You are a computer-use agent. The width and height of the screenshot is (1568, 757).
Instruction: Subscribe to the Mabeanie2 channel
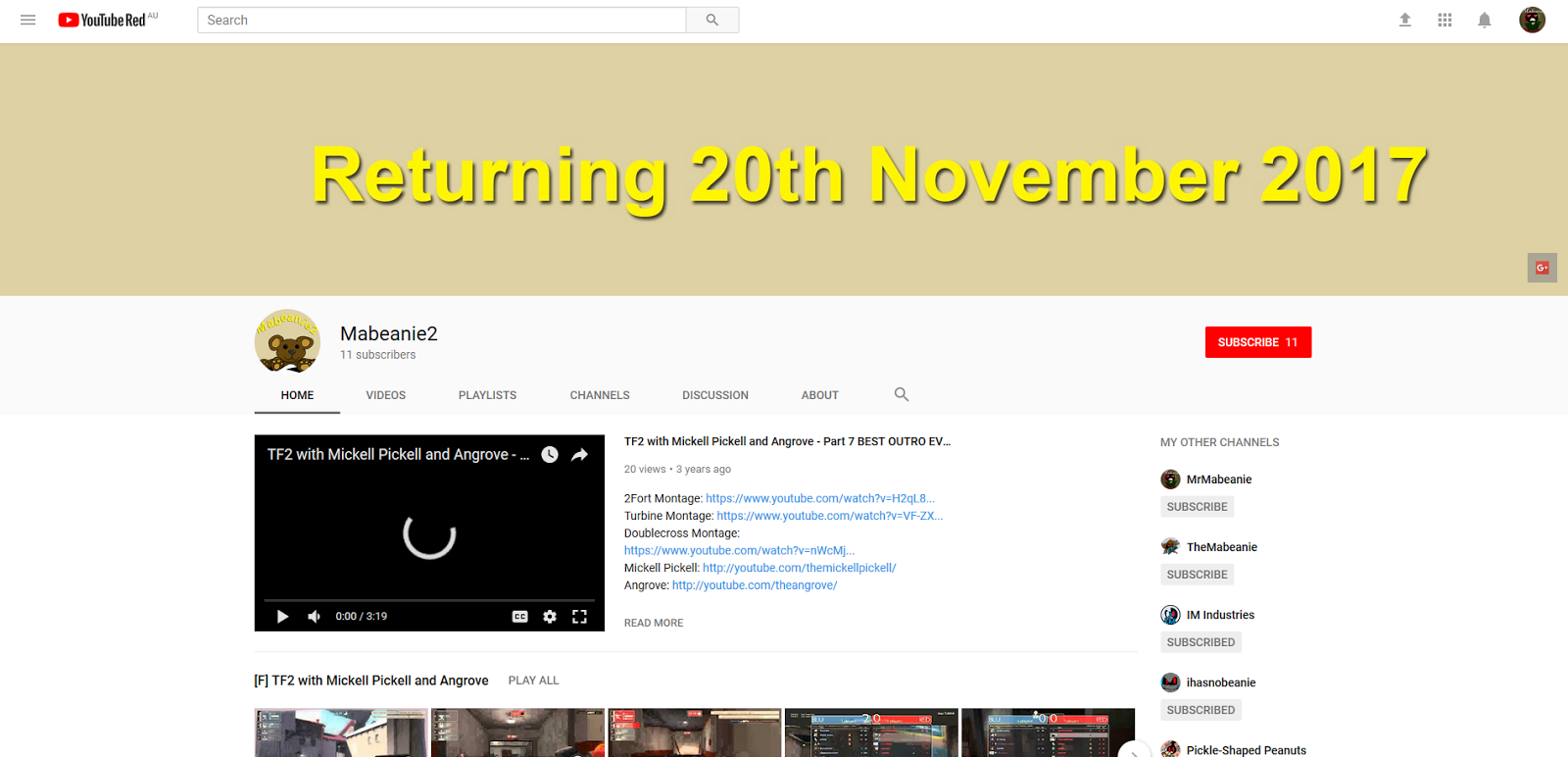1258,342
